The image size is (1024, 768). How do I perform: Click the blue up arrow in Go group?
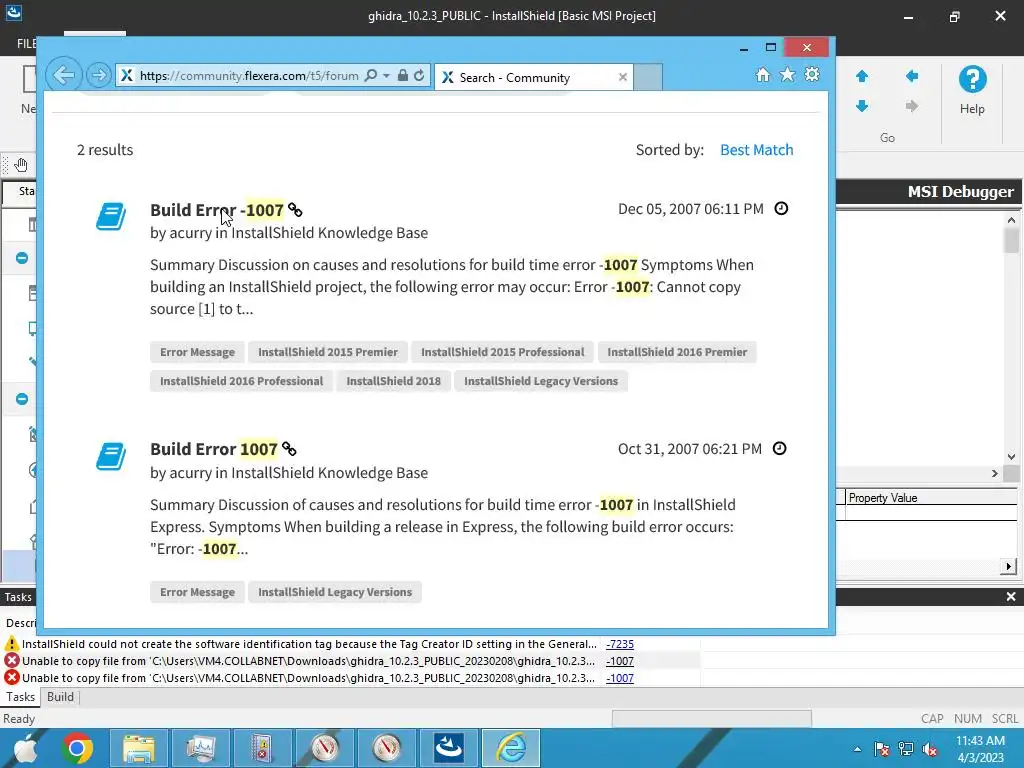(x=862, y=76)
